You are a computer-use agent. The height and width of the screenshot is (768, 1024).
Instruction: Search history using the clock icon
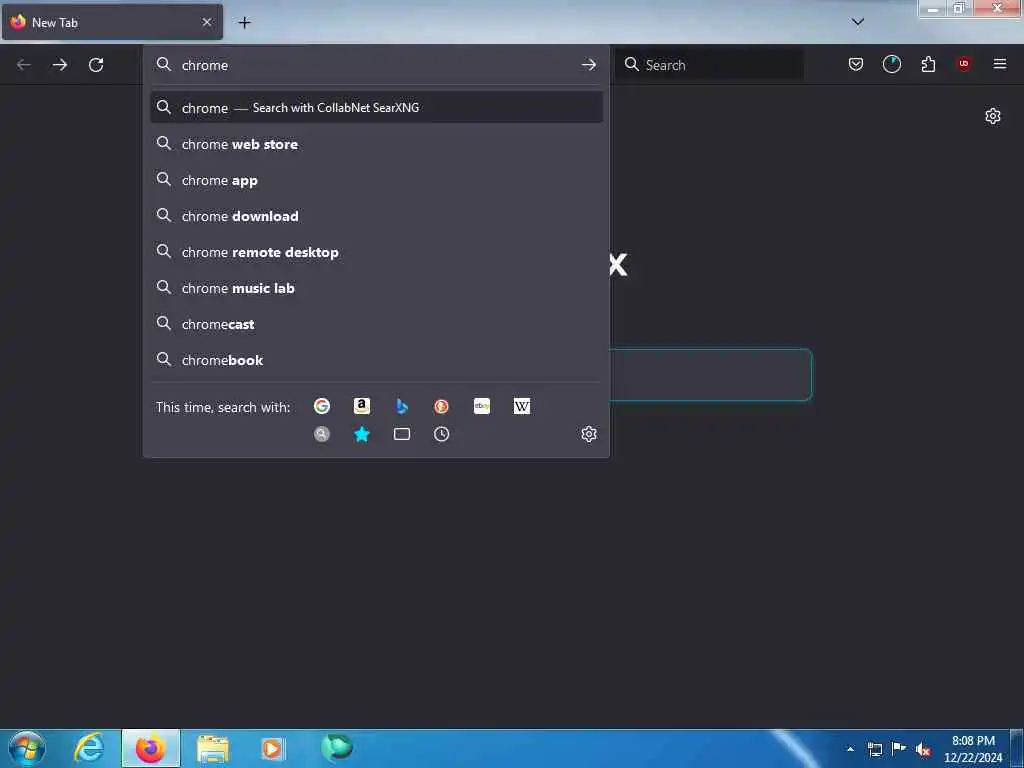441,434
